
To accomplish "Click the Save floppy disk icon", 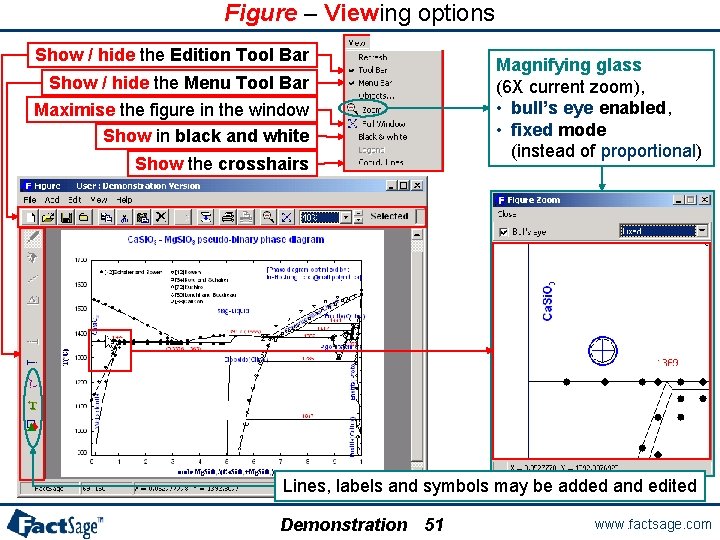I will click(67, 217).
